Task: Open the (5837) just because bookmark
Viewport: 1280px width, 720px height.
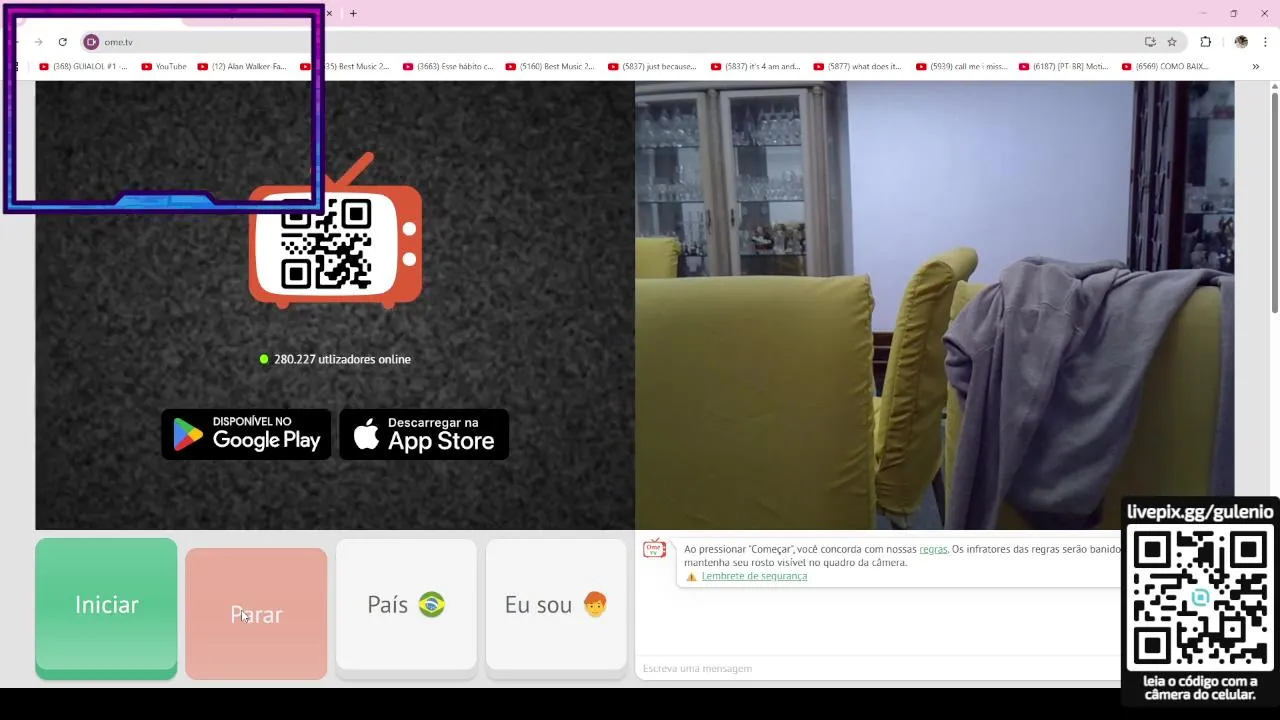Action: coord(653,67)
